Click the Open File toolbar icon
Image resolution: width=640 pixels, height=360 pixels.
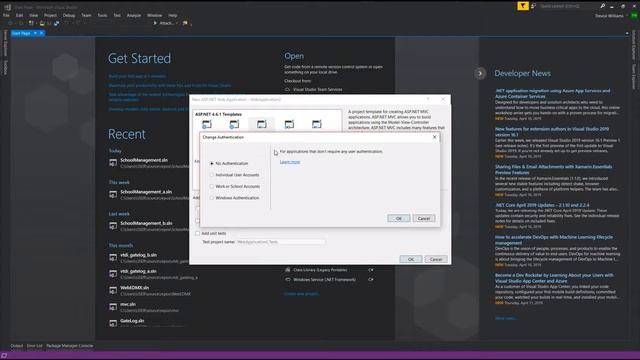pos(42,23)
